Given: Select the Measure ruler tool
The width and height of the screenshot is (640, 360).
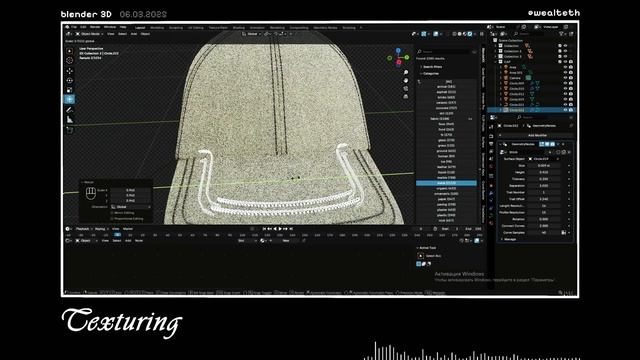Looking at the screenshot, I should tap(69, 120).
